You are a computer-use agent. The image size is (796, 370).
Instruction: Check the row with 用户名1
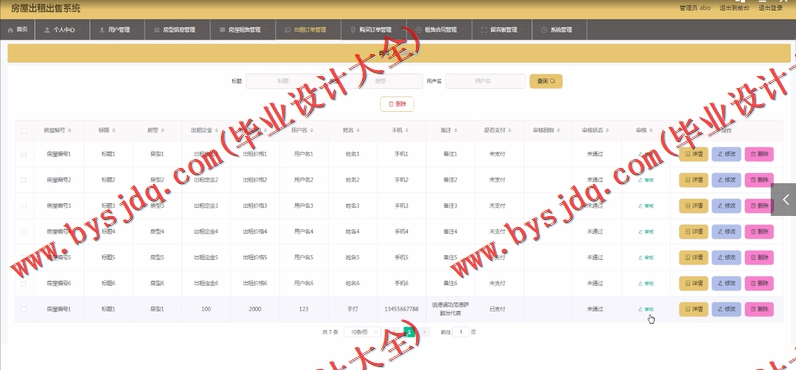(24, 154)
